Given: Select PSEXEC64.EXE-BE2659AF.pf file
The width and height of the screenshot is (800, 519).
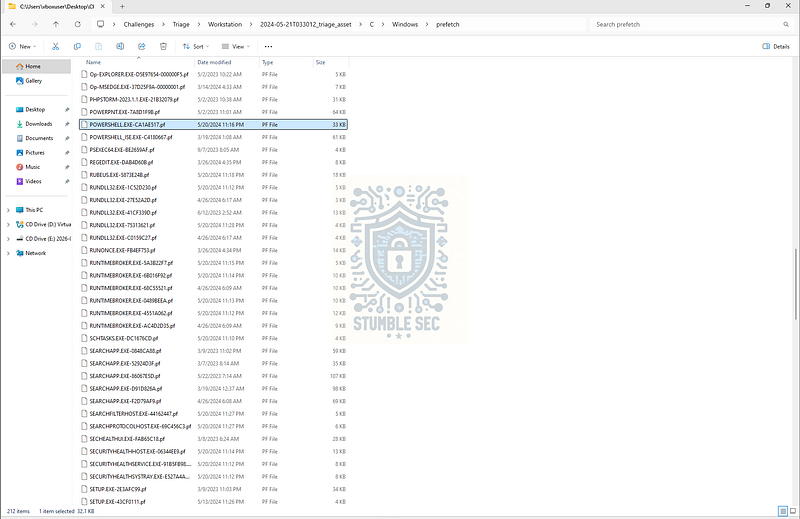Looking at the screenshot, I should [213, 150].
